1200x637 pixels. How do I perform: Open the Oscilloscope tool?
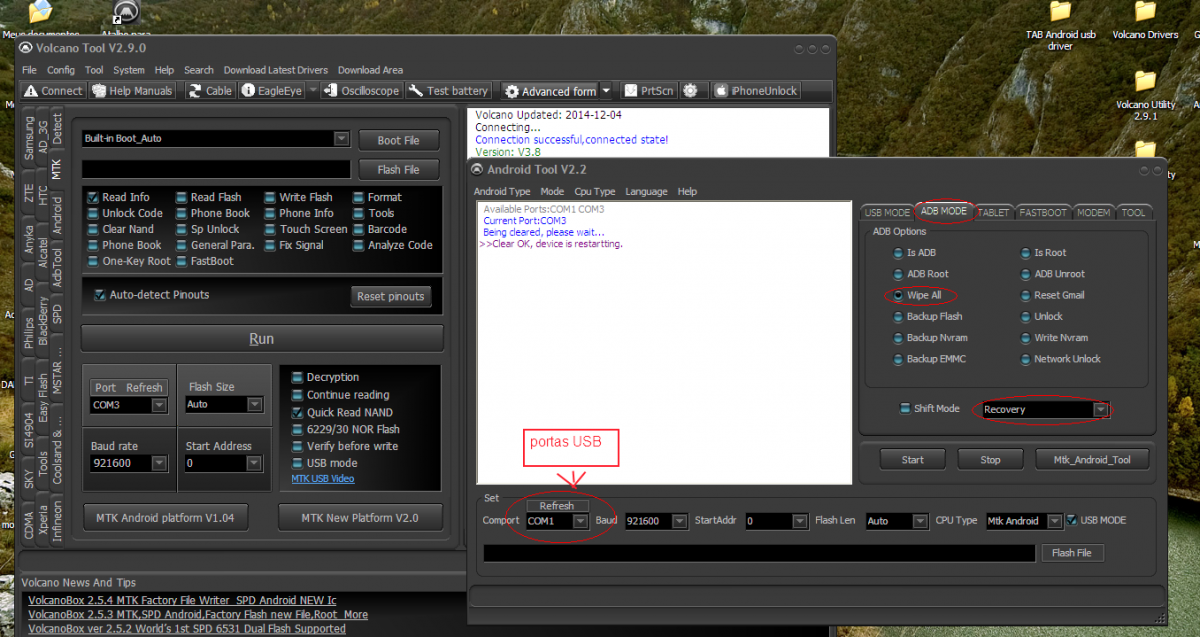pyautogui.click(x=362, y=91)
